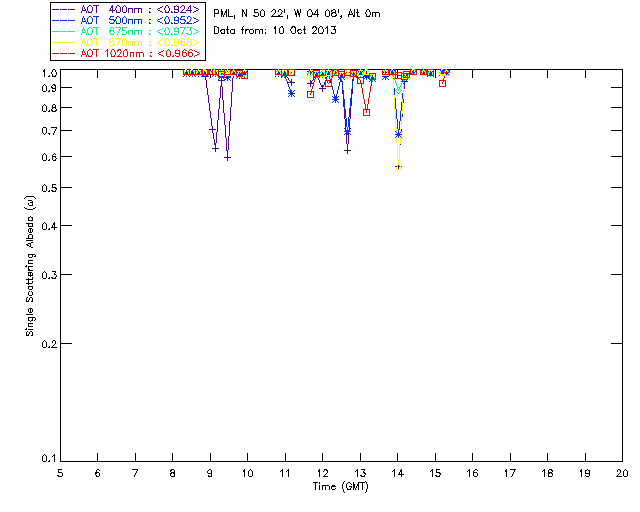Click the red square marker near 0.92 past 15
The image size is (640, 512).
pyautogui.click(x=442, y=83)
